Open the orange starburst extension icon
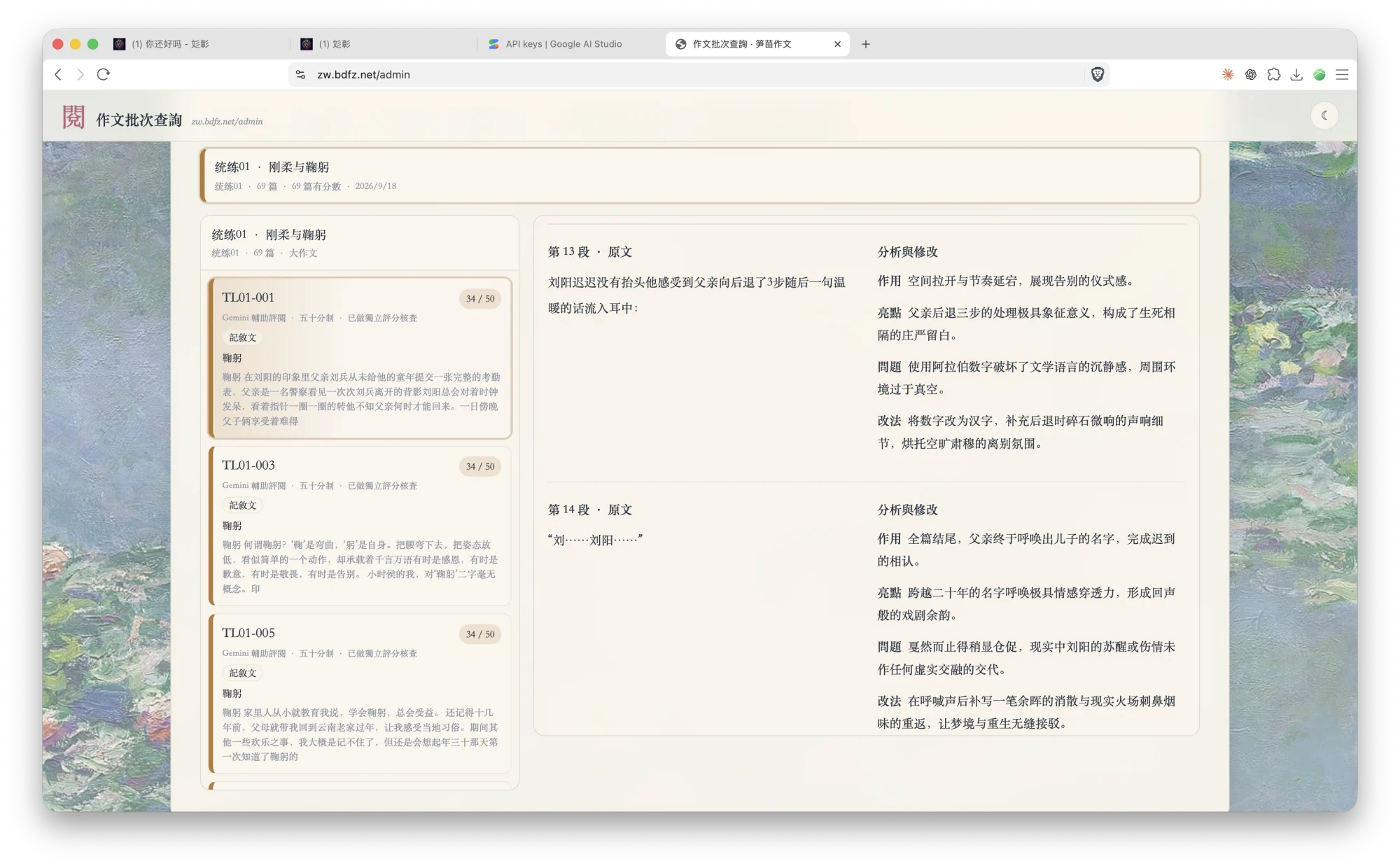Screen dimensions: 1400x868 pyautogui.click(x=1228, y=74)
